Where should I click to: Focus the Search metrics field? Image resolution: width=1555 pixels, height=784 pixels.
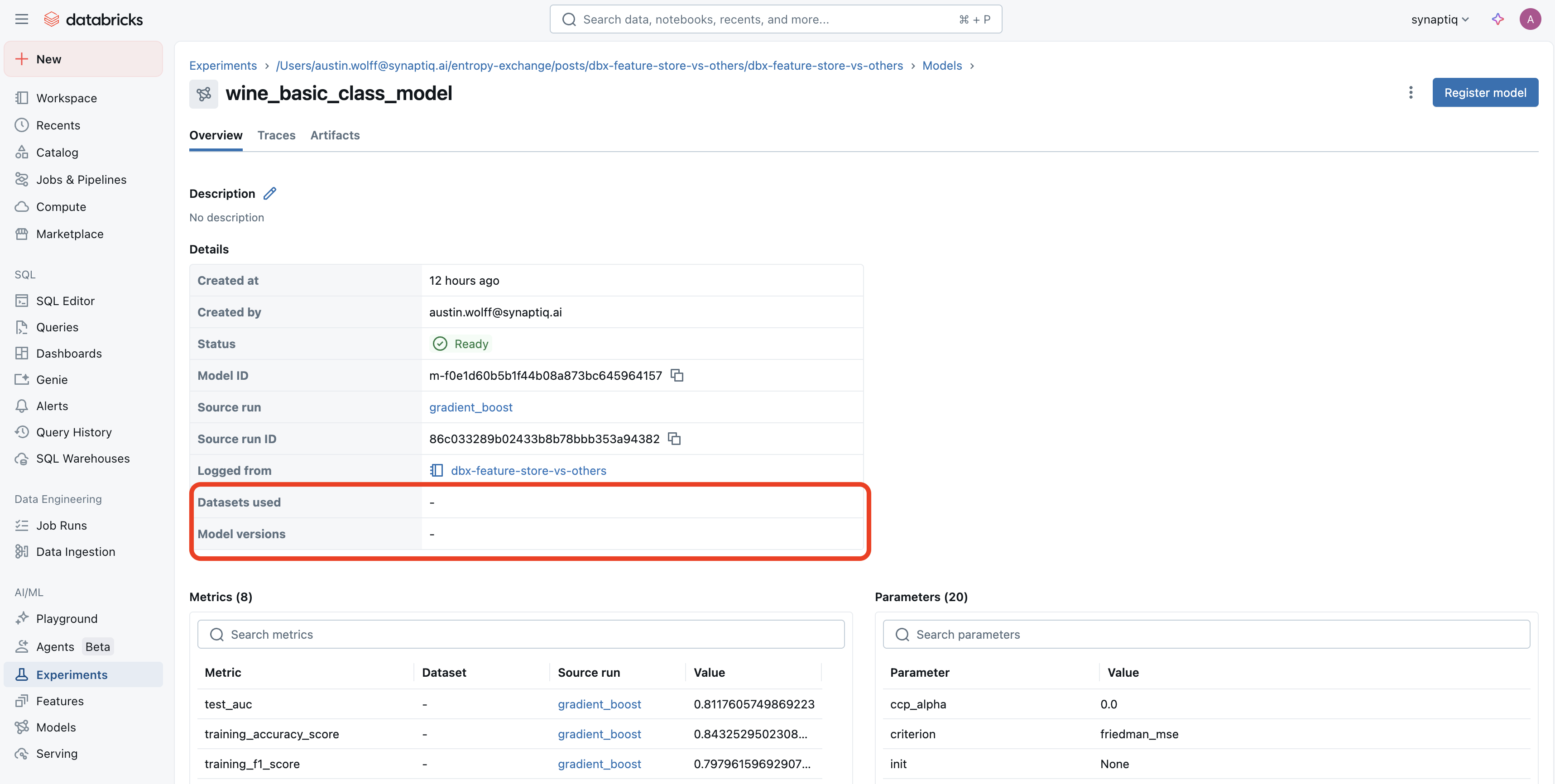pyautogui.click(x=520, y=634)
